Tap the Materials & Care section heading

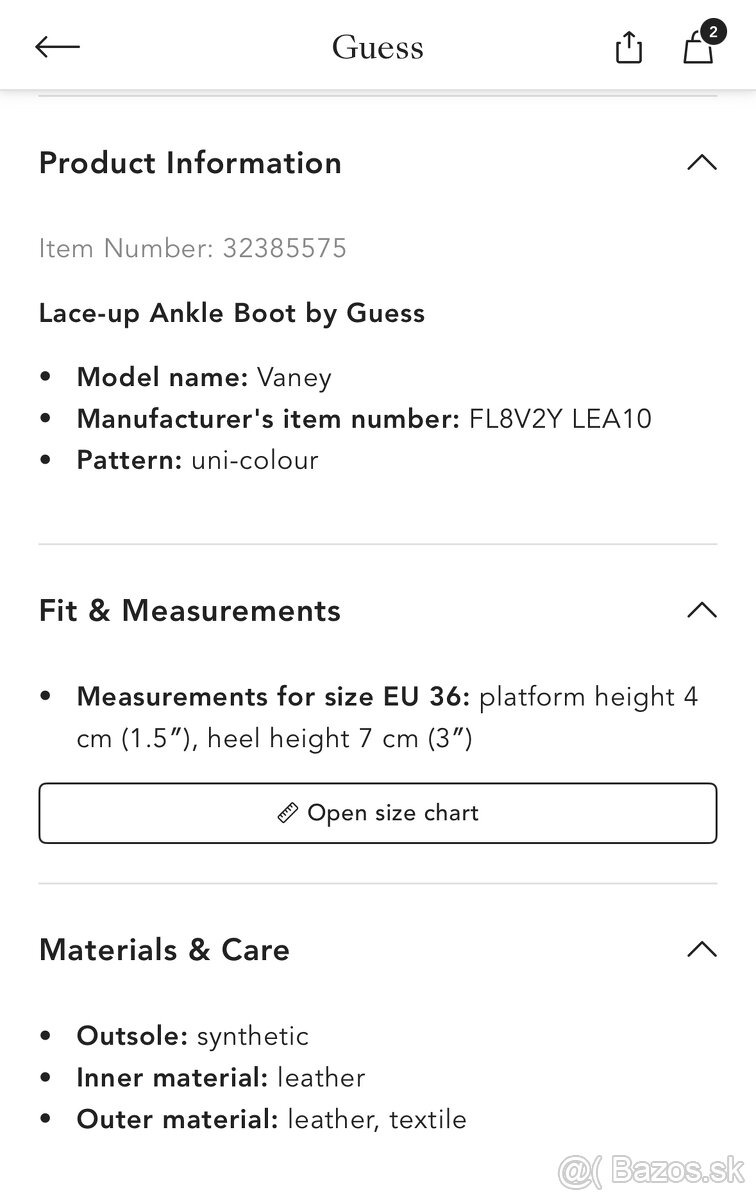click(x=164, y=949)
